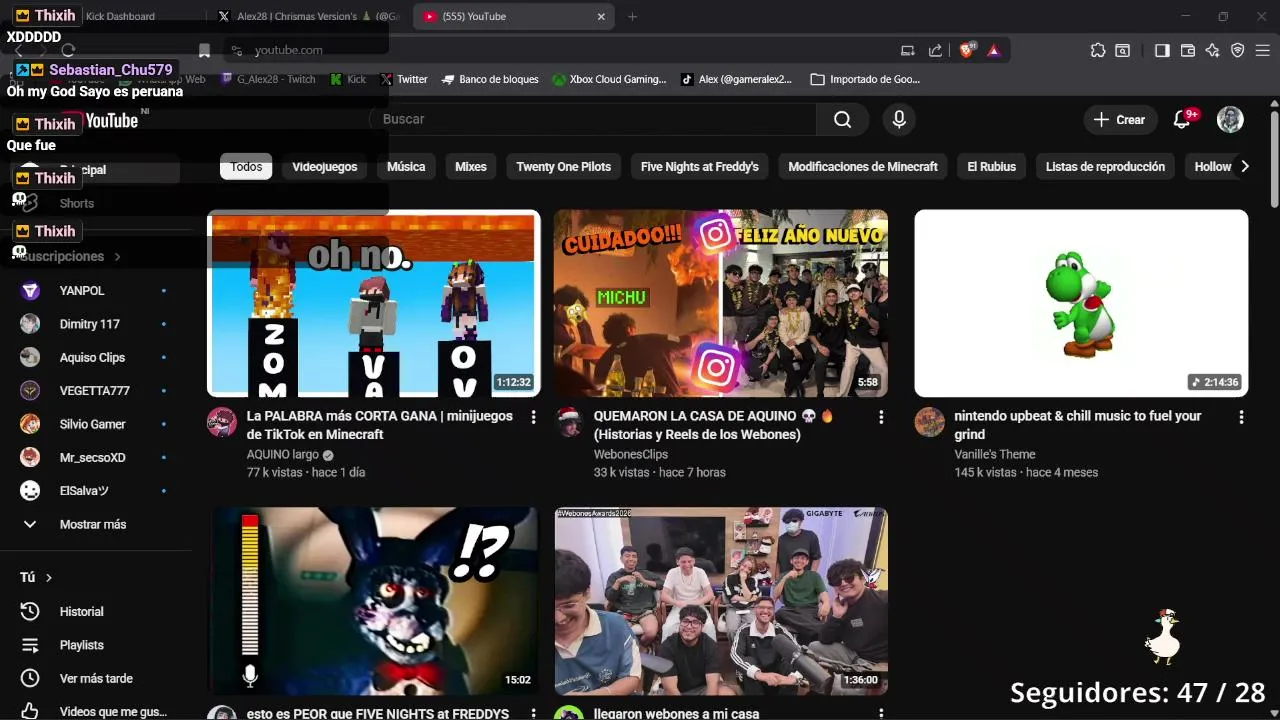
Task: Reload the page with refresh icon
Action: point(68,50)
